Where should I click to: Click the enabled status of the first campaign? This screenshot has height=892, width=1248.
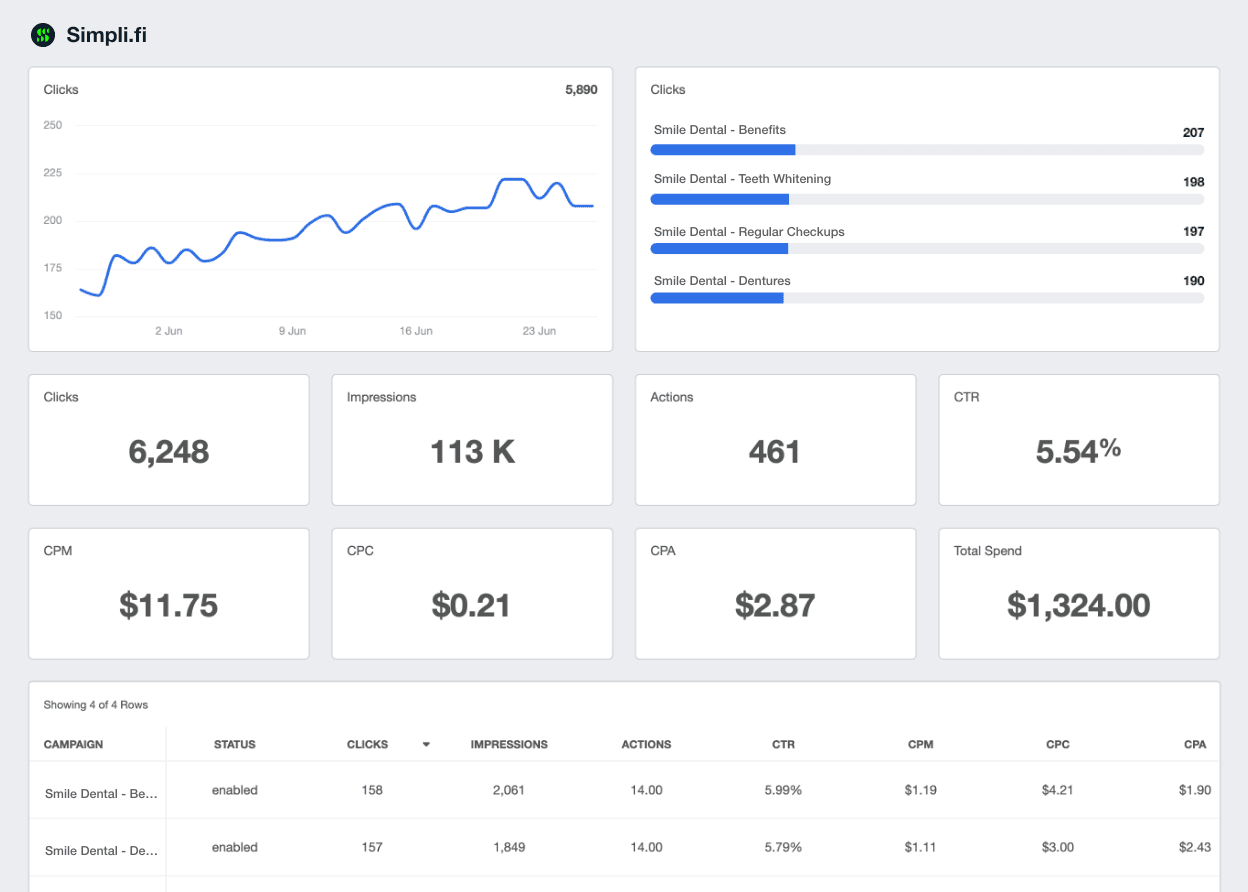click(x=235, y=790)
